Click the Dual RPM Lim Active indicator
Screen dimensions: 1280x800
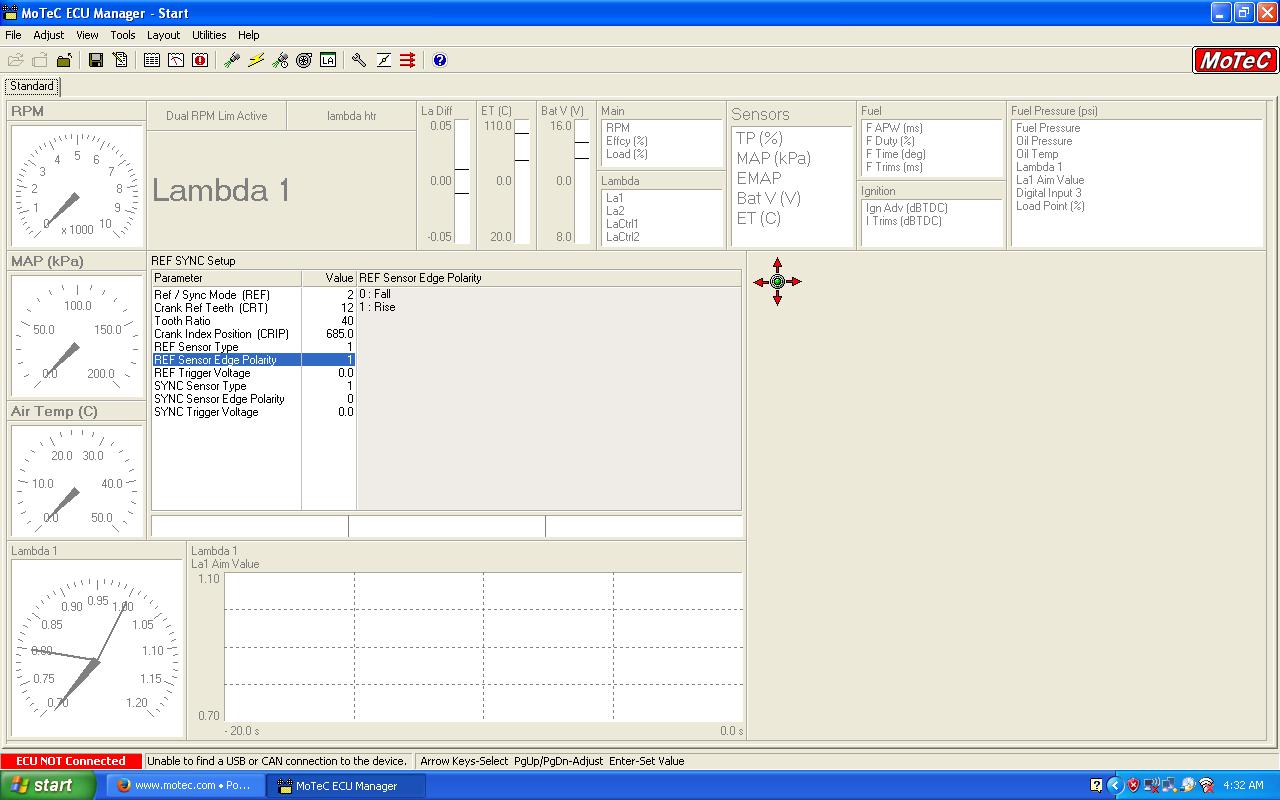pos(217,116)
